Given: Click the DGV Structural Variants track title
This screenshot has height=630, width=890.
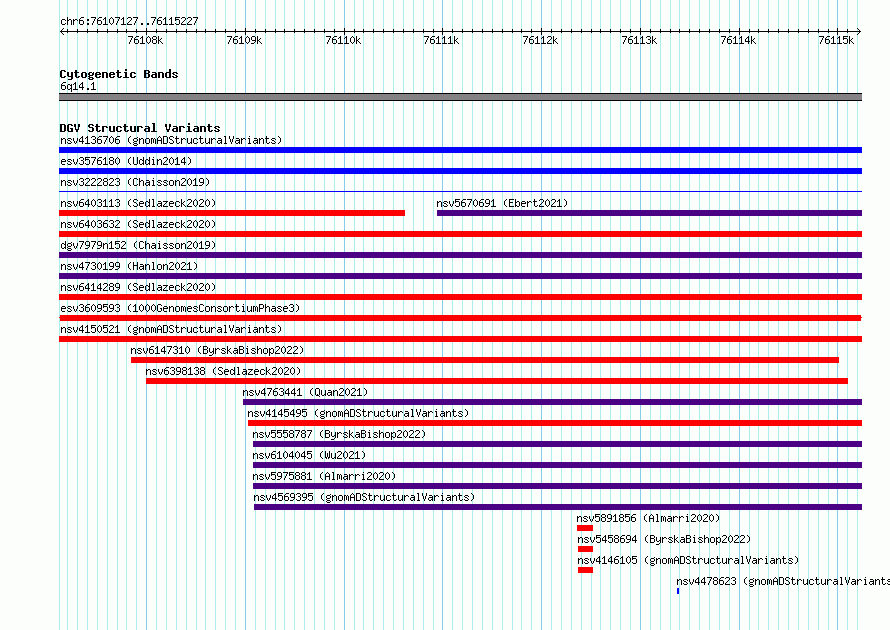Looking at the screenshot, I should (140, 128).
